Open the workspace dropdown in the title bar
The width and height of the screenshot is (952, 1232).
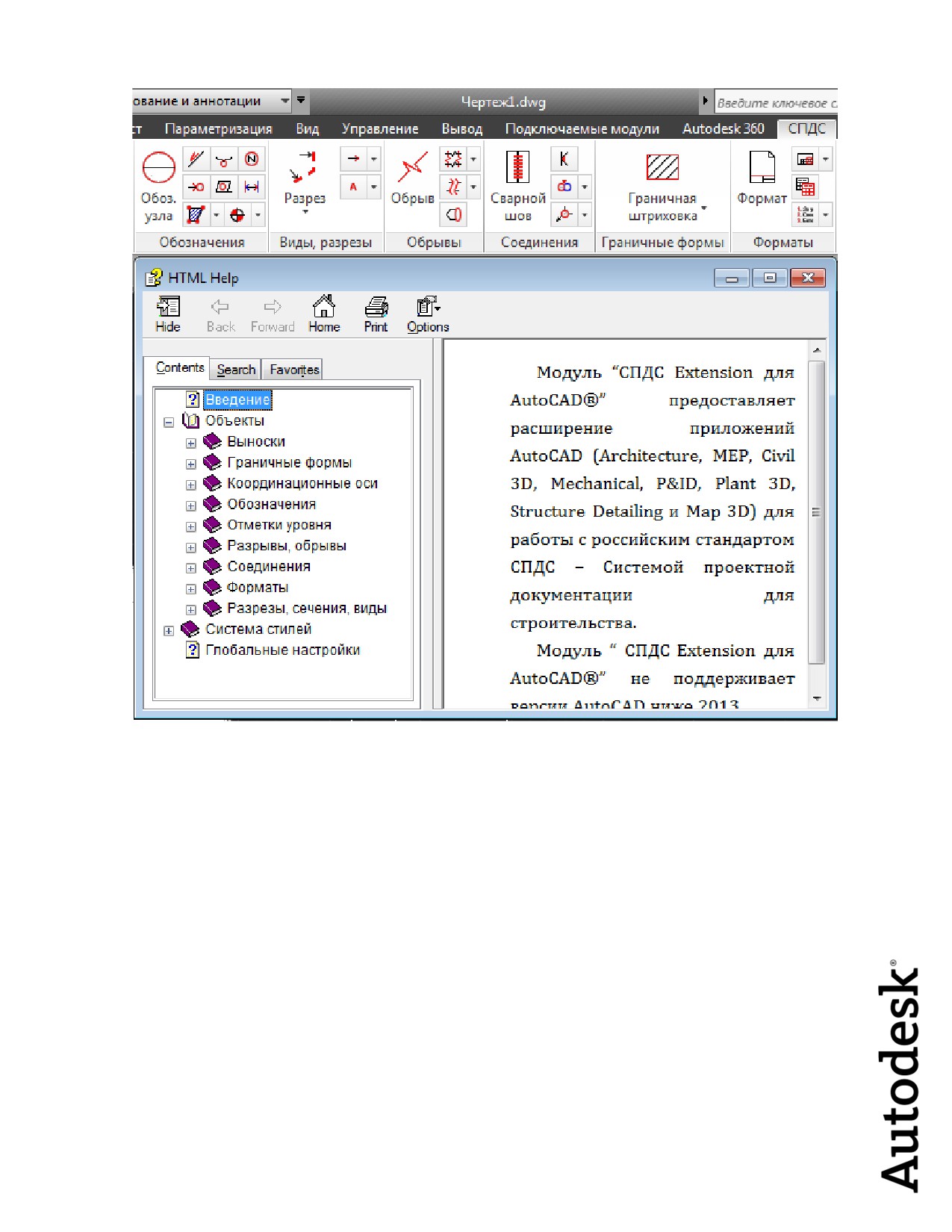tap(284, 101)
